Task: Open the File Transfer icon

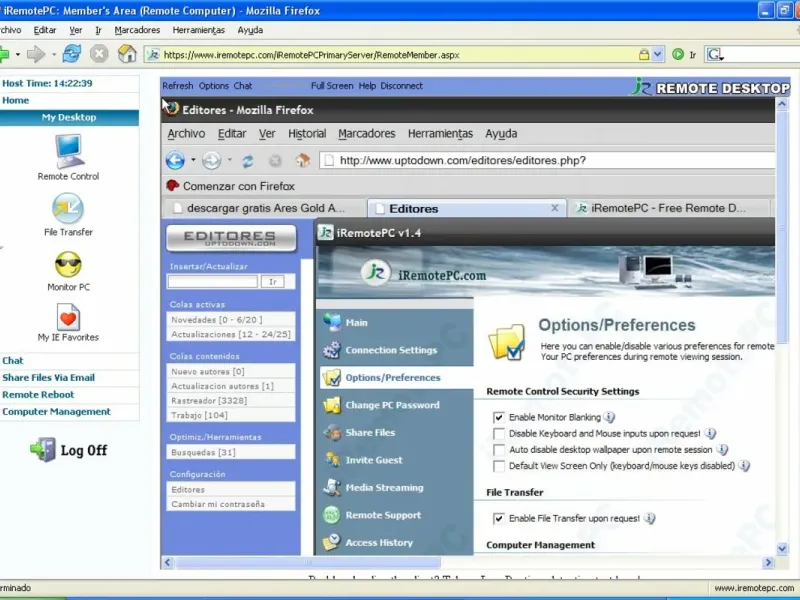Action: [68, 208]
